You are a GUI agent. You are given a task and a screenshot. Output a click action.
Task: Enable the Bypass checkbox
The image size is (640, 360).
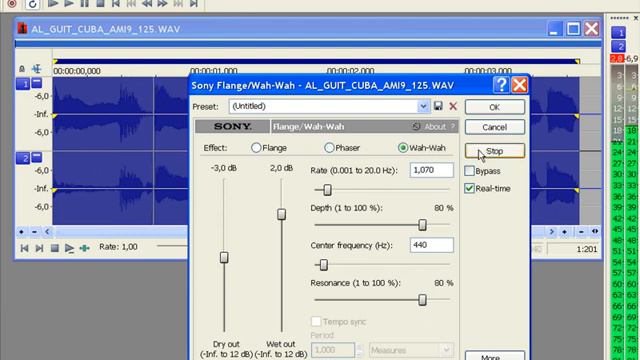click(x=469, y=171)
